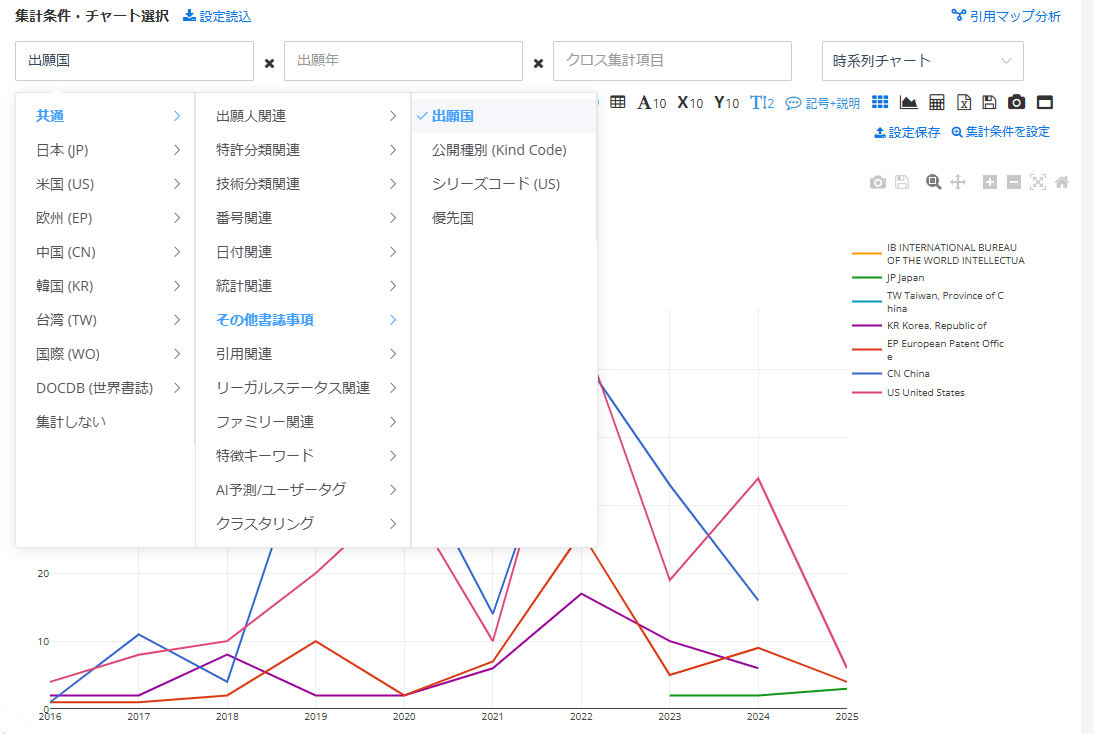
Task: Click the black camera snapshot icon
Action: pyautogui.click(x=1016, y=102)
